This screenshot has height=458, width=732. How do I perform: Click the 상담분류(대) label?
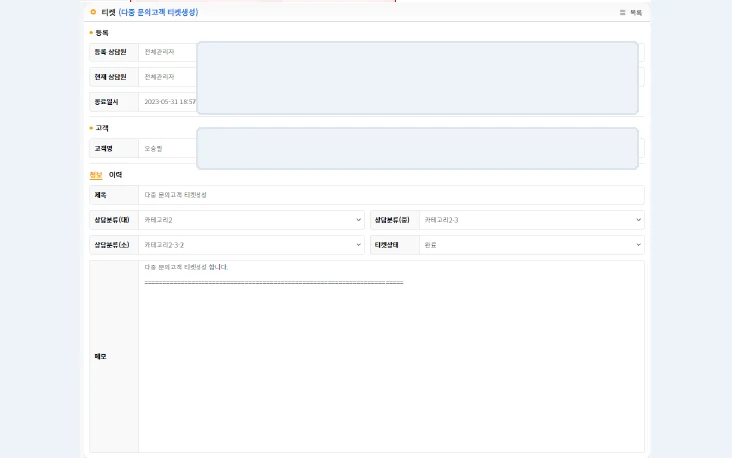112,220
